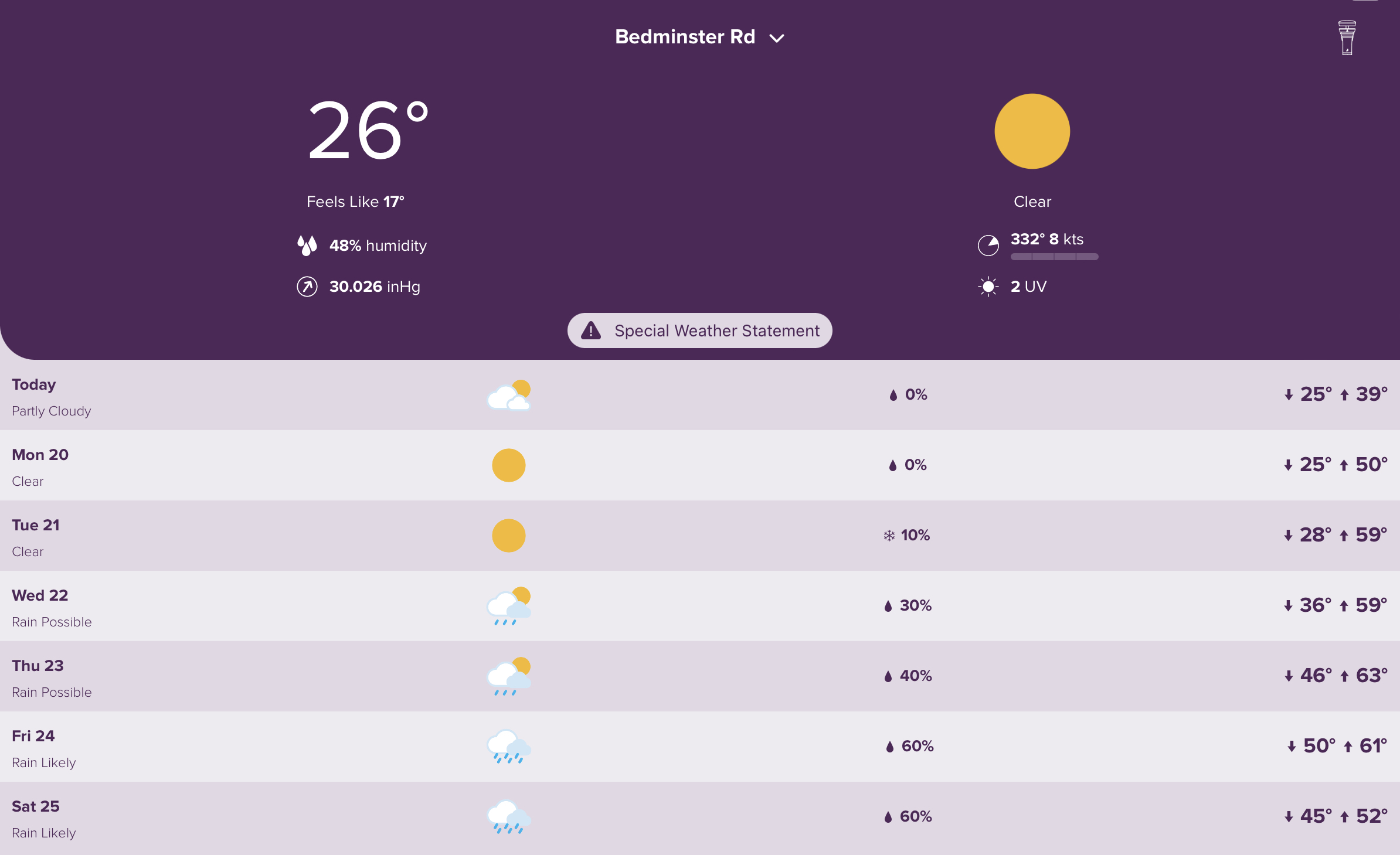
Task: Open the weather station device icon
Action: 1347,38
